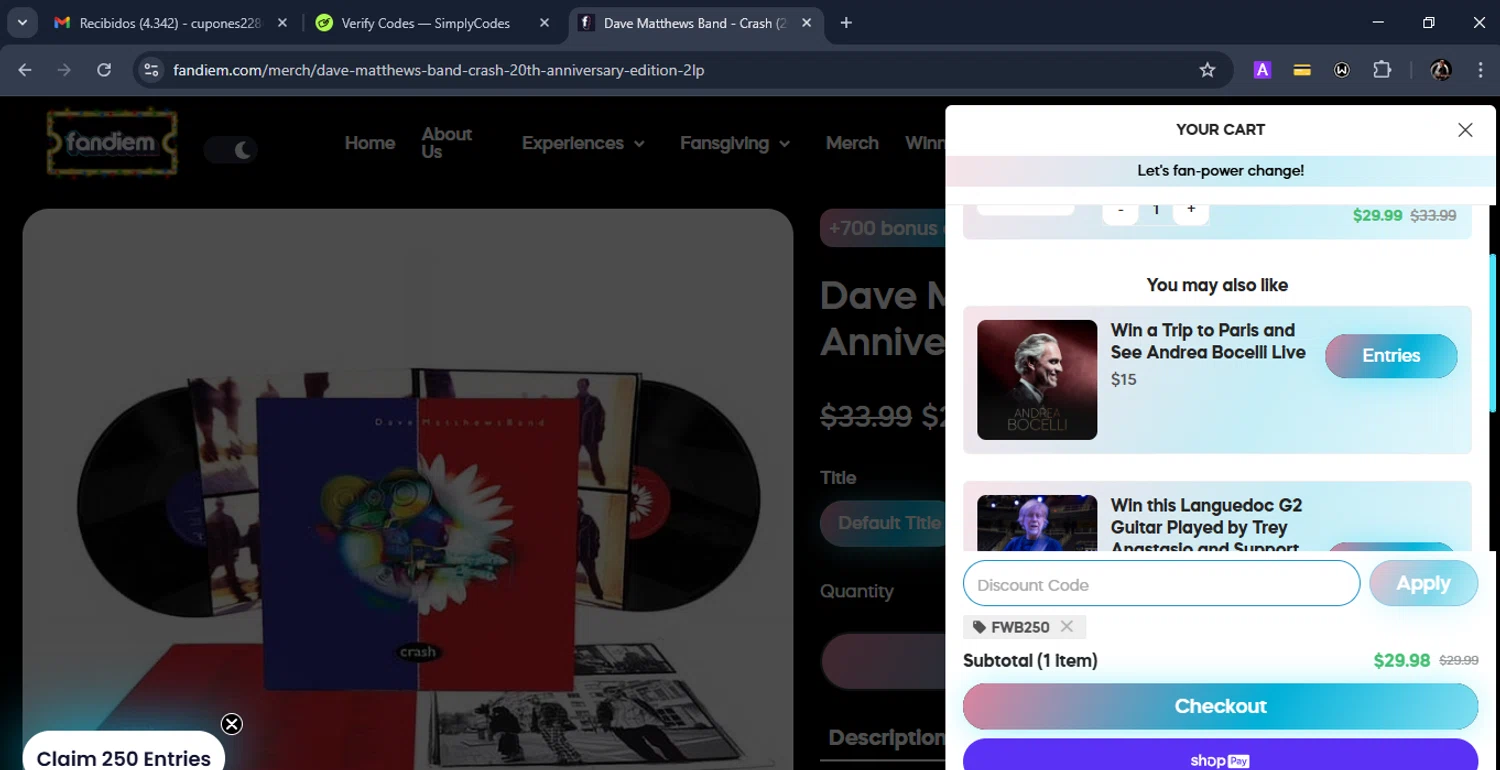
Task: Open the Merch nav link
Action: click(852, 143)
